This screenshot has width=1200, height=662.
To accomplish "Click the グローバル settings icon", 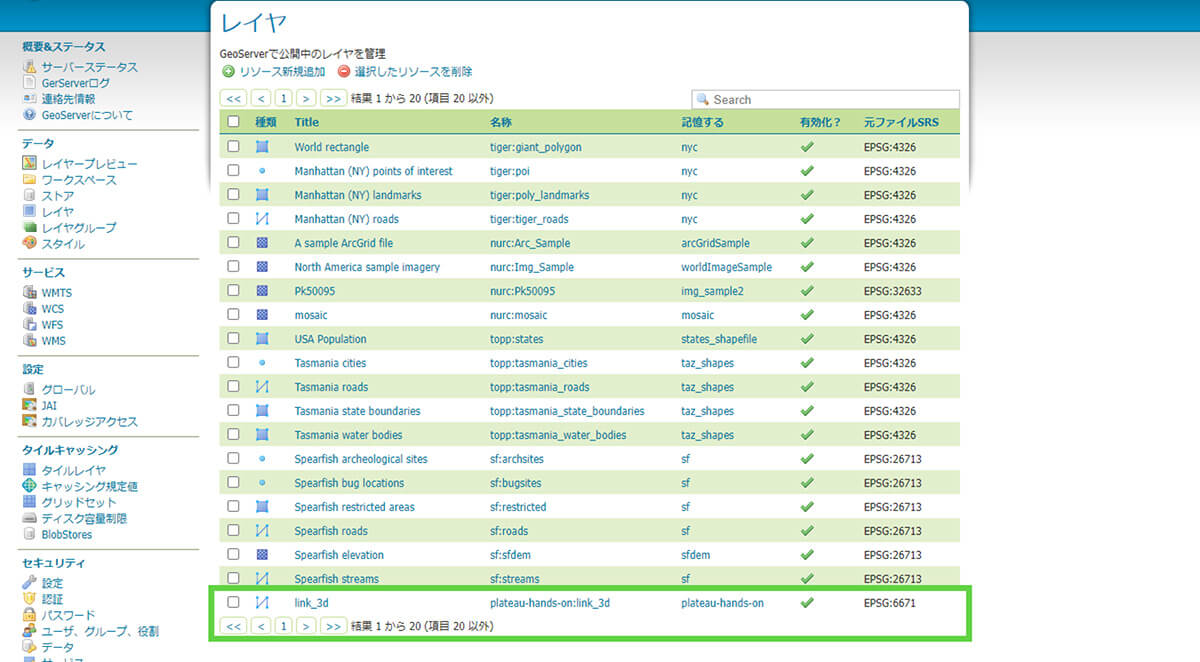I will click(x=30, y=389).
